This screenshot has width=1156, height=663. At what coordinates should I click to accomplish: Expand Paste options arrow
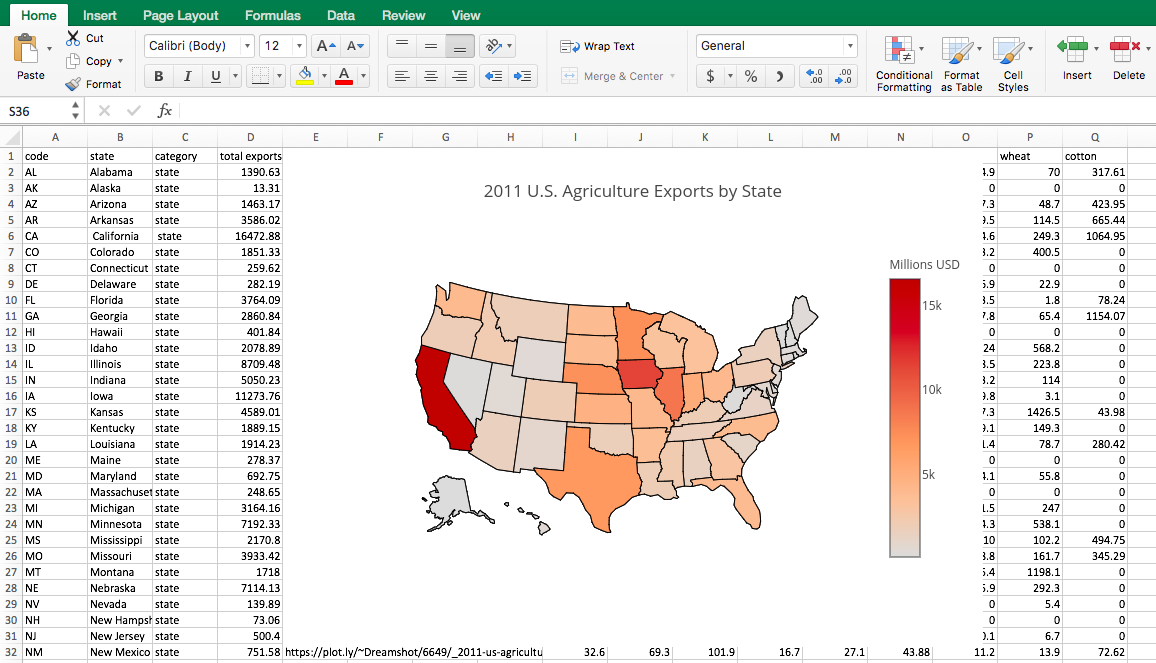click(49, 49)
